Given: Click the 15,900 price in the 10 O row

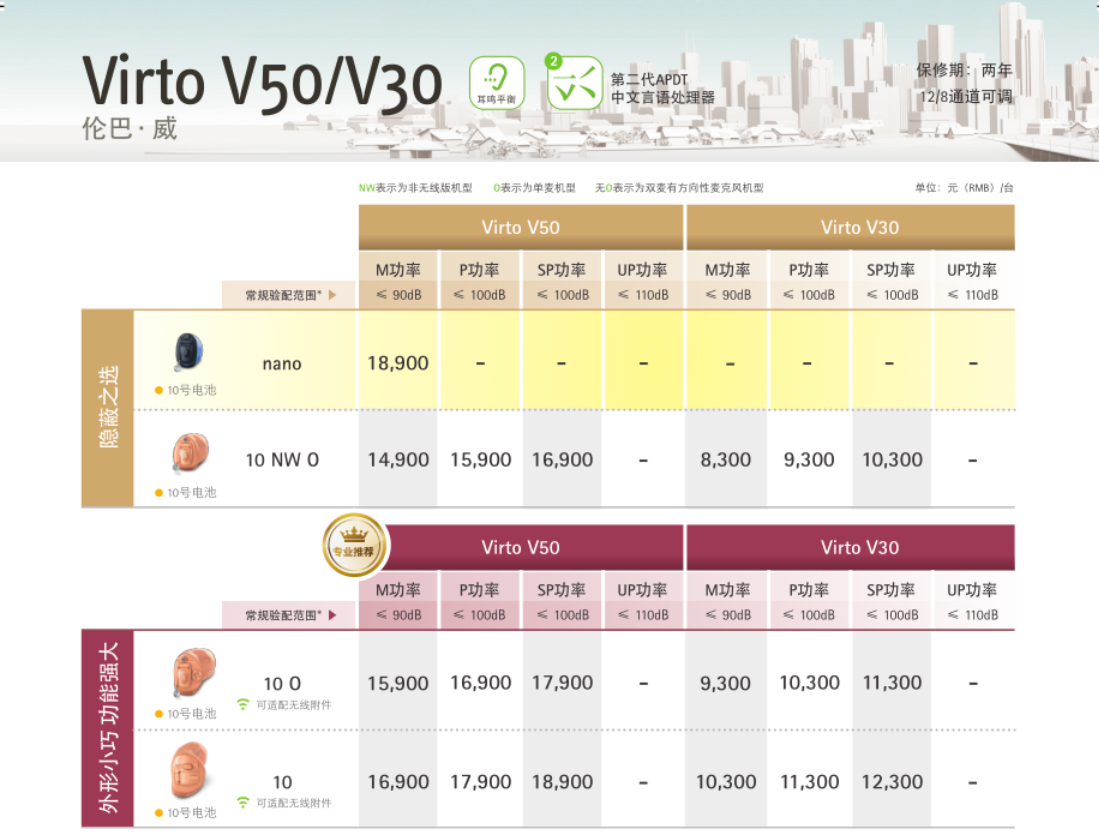Looking at the screenshot, I should 398,683.
